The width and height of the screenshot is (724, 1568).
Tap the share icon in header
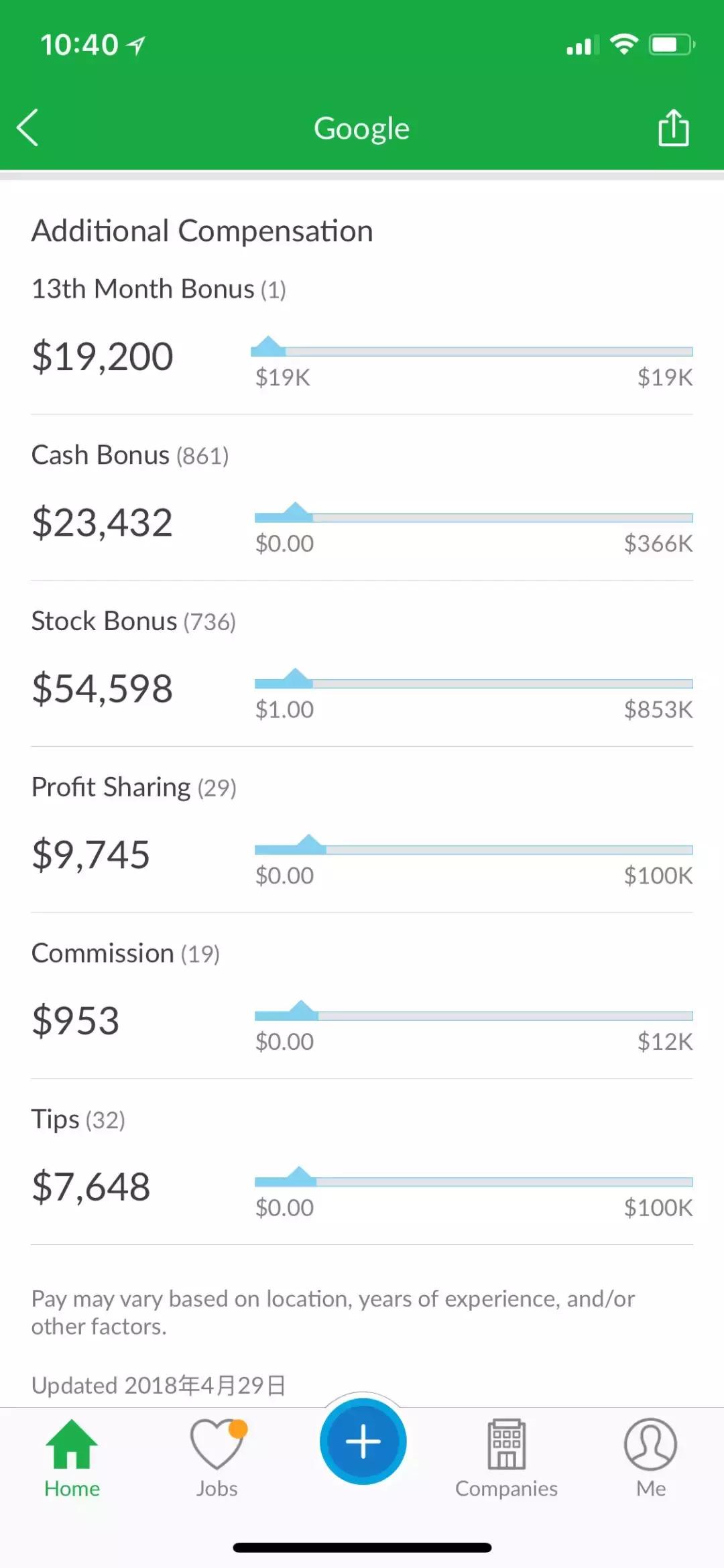tap(673, 127)
